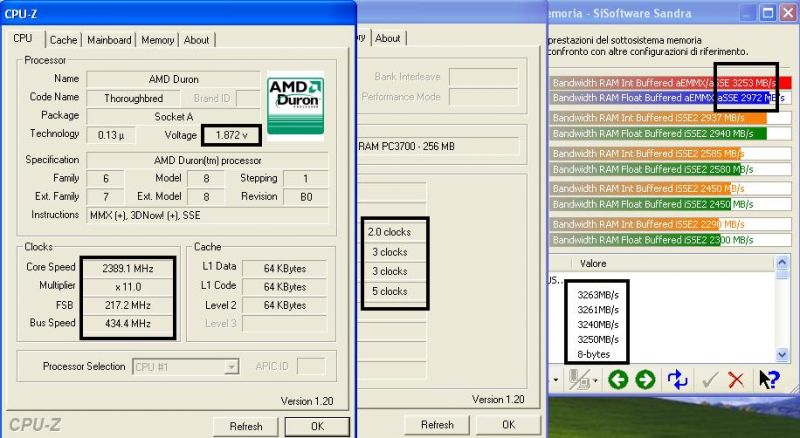Select the Technology value 0.13 µ

111,135
